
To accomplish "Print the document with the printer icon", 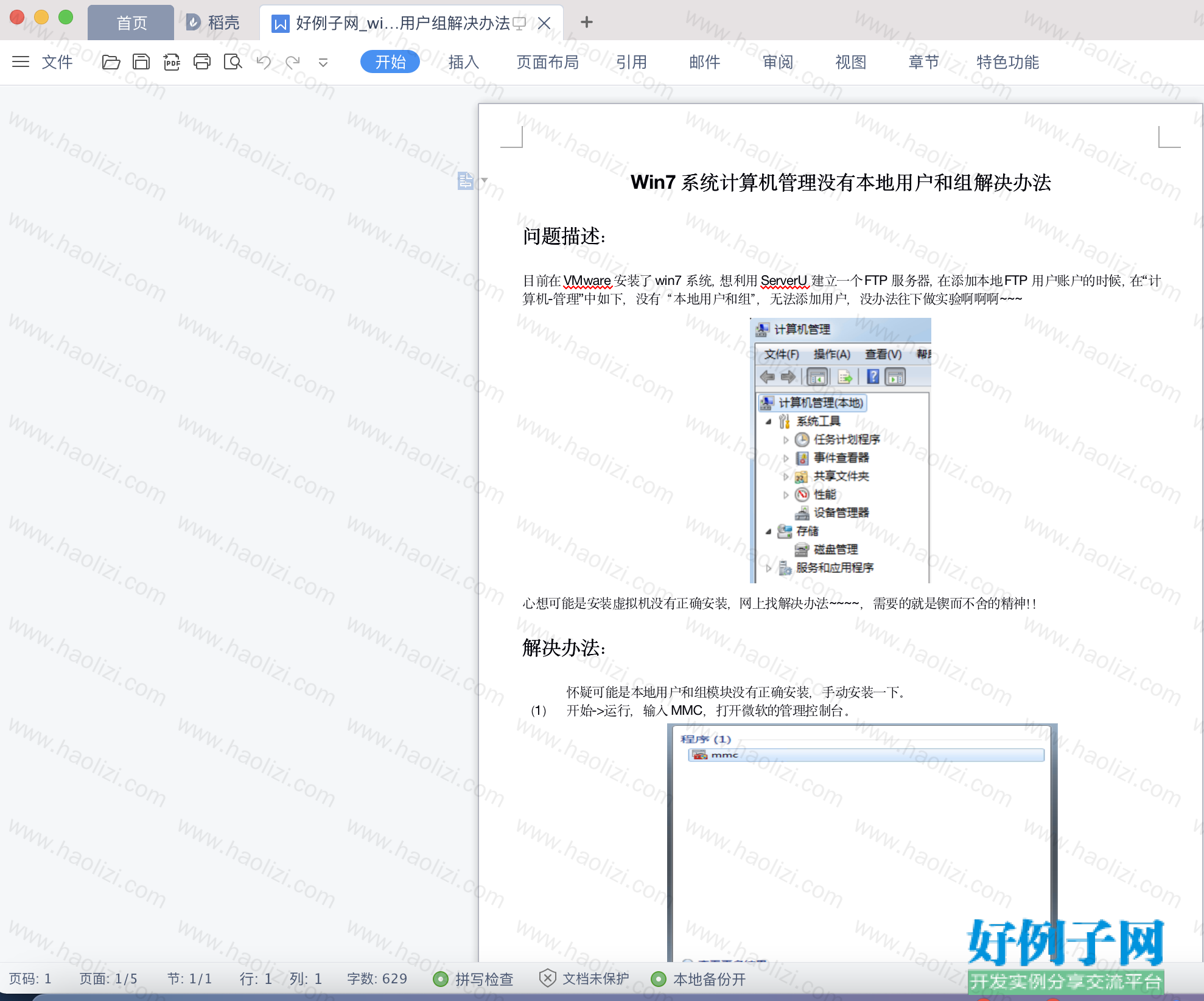I will click(x=202, y=61).
